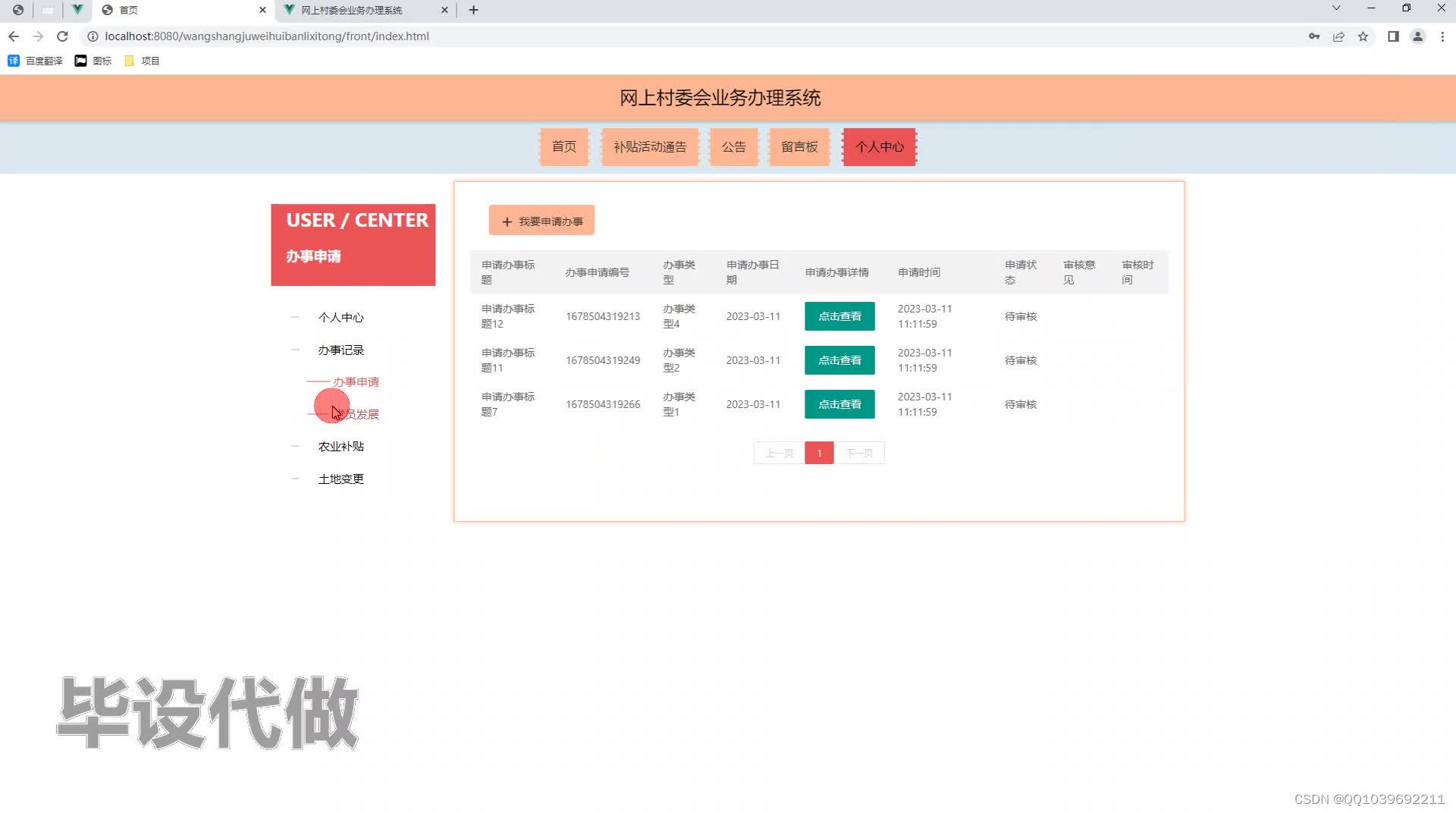Click the site title 网上村委会业务办理系统
The height and width of the screenshot is (813, 1456).
click(720, 98)
